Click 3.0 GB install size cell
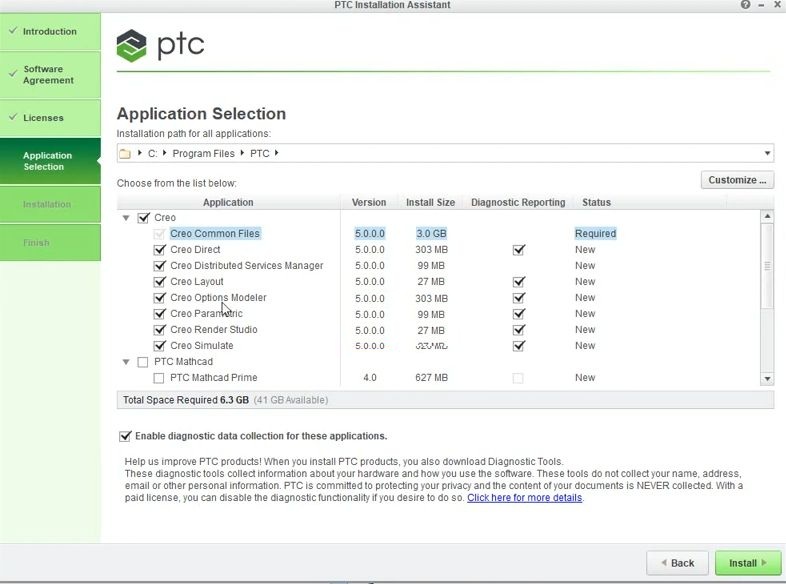This screenshot has width=786, height=584. (x=431, y=234)
